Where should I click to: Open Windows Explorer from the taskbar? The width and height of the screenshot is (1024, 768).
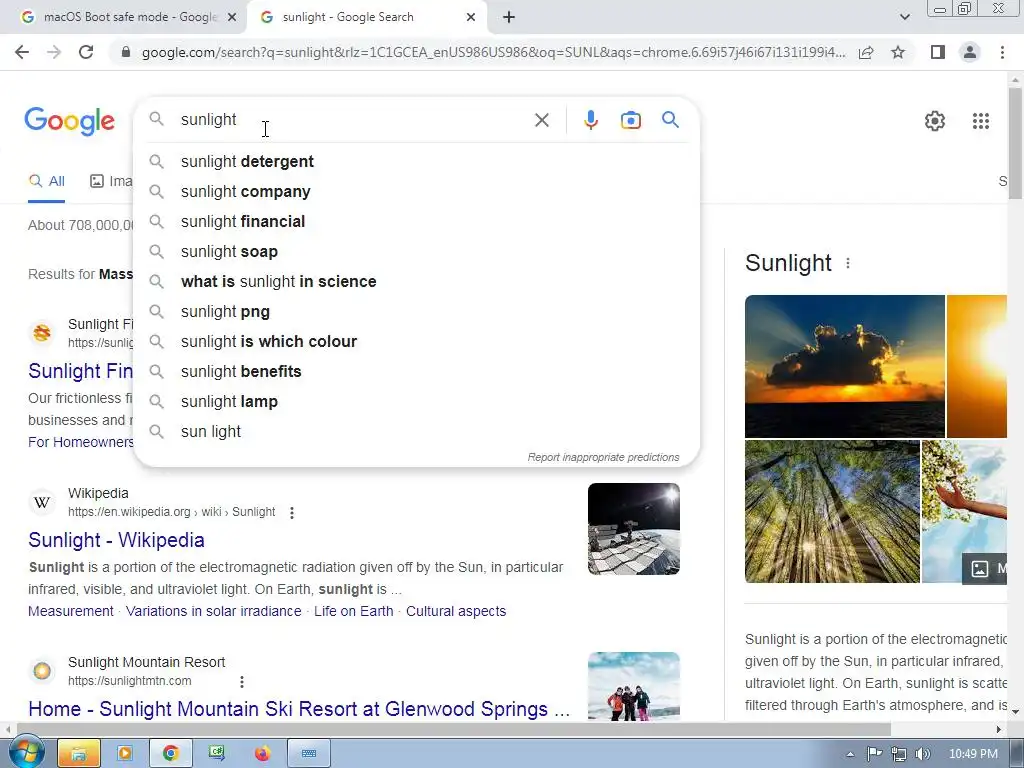78,754
